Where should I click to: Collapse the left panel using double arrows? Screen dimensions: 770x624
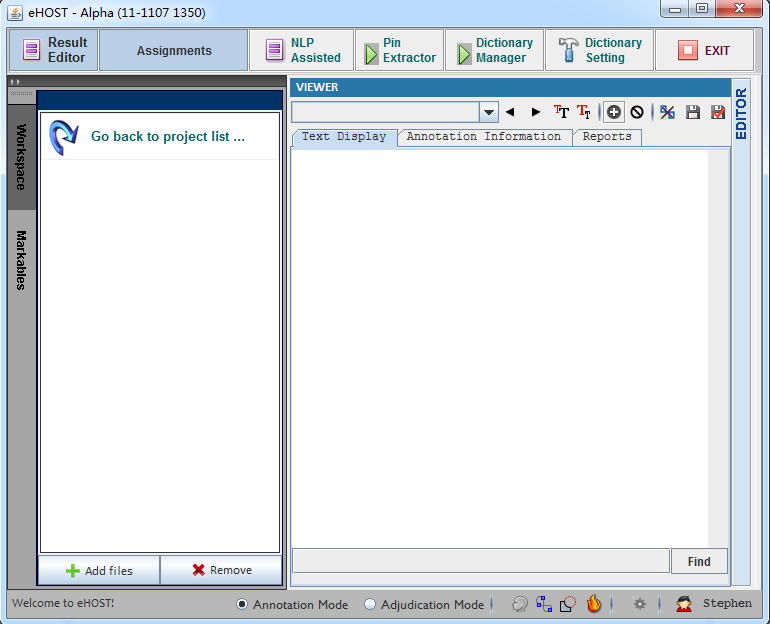click(15, 82)
